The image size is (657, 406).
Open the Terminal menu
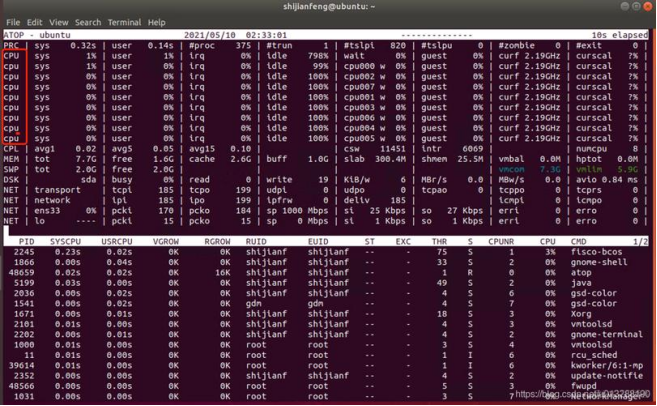tap(124, 22)
